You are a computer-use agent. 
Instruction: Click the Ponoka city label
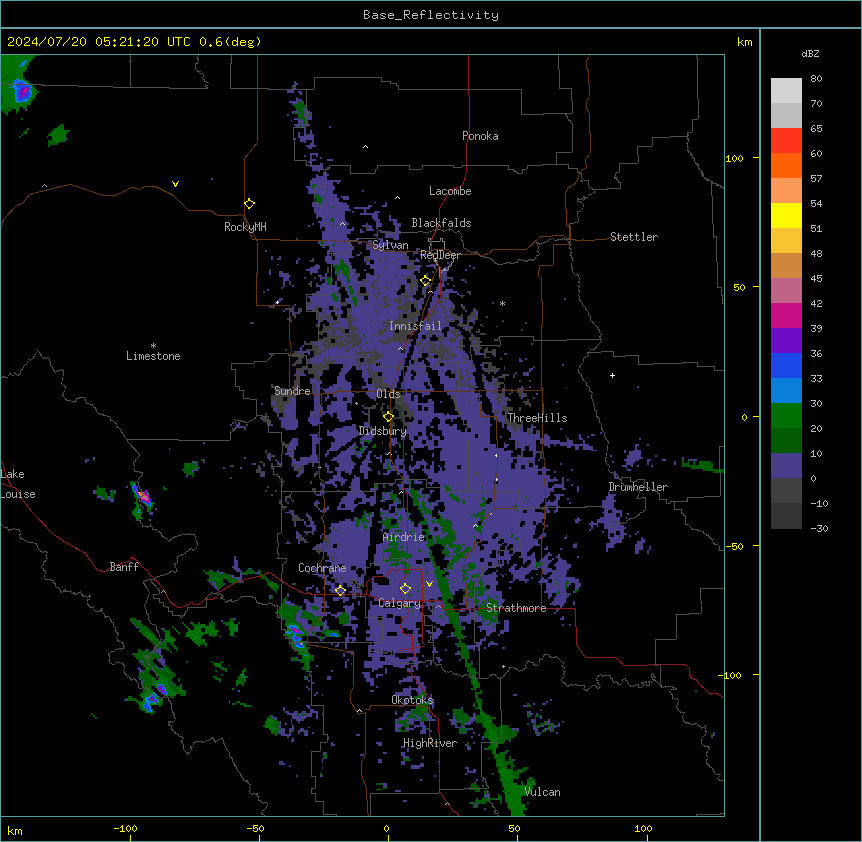click(x=480, y=136)
